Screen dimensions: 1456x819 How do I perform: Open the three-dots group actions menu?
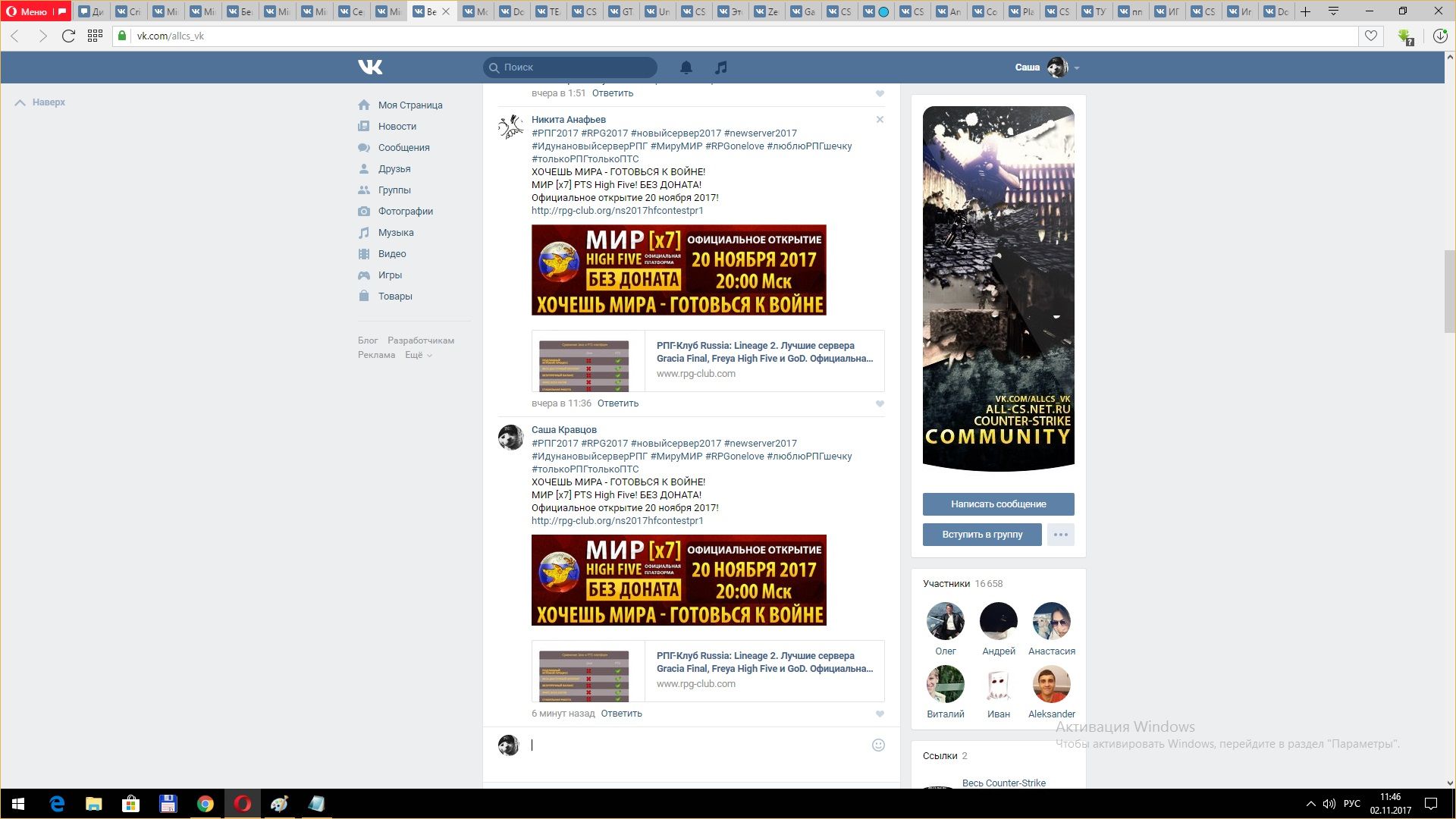click(x=1060, y=535)
